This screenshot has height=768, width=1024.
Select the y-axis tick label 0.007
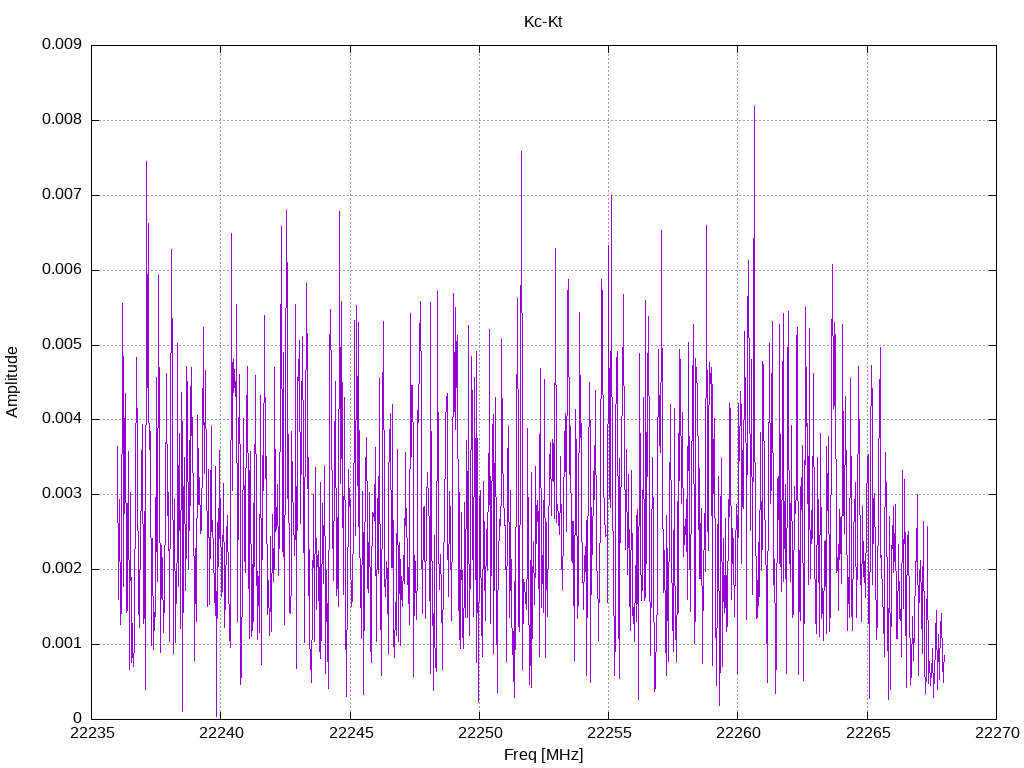pos(62,195)
